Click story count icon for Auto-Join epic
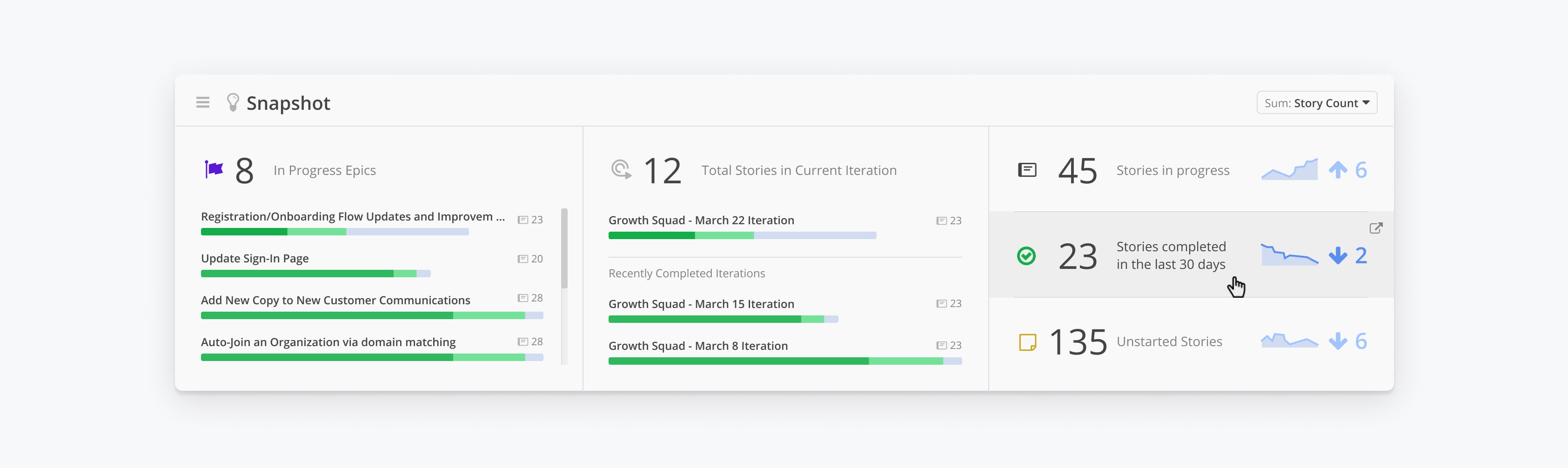 tap(522, 342)
